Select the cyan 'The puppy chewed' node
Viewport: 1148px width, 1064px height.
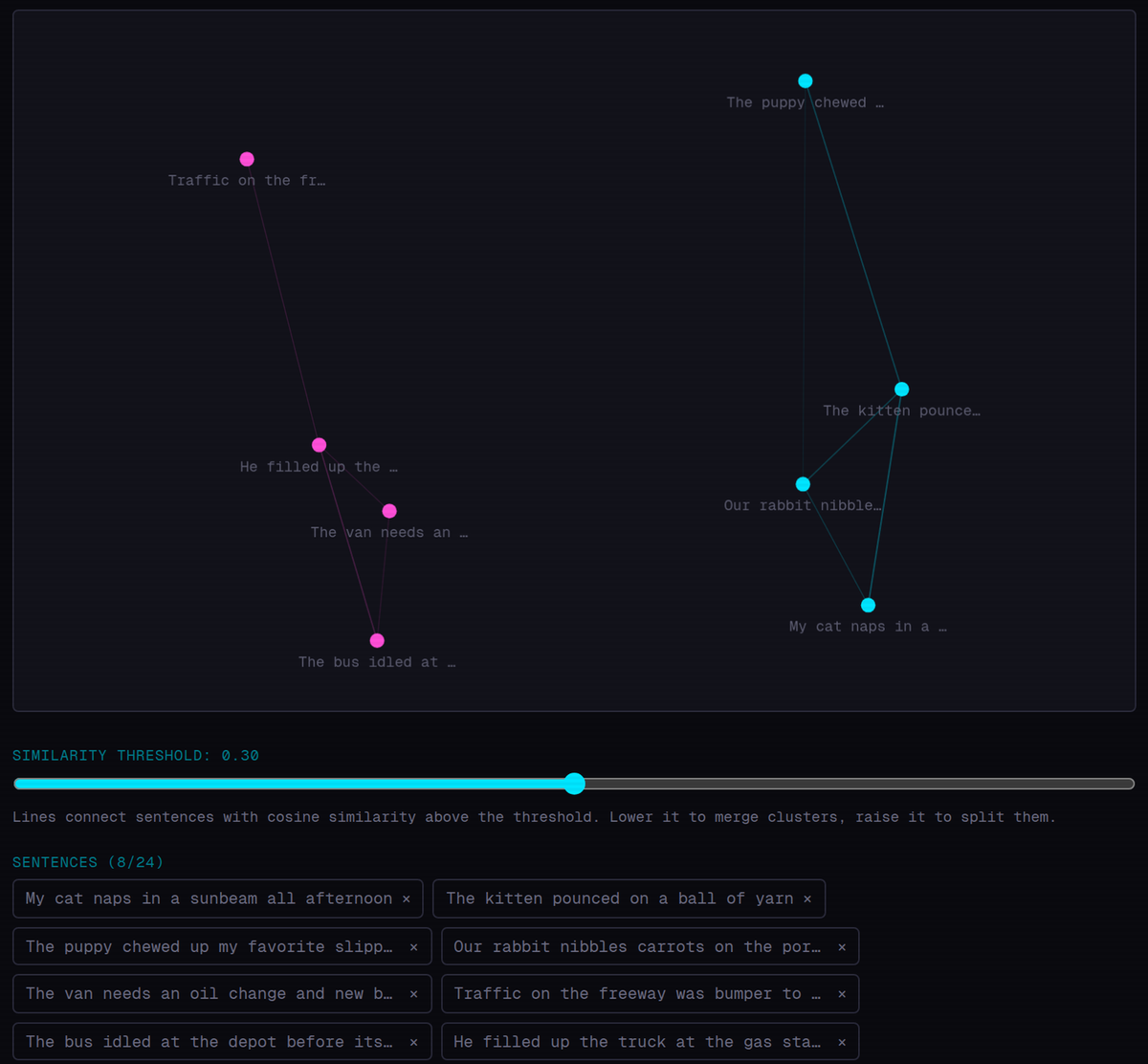point(806,81)
